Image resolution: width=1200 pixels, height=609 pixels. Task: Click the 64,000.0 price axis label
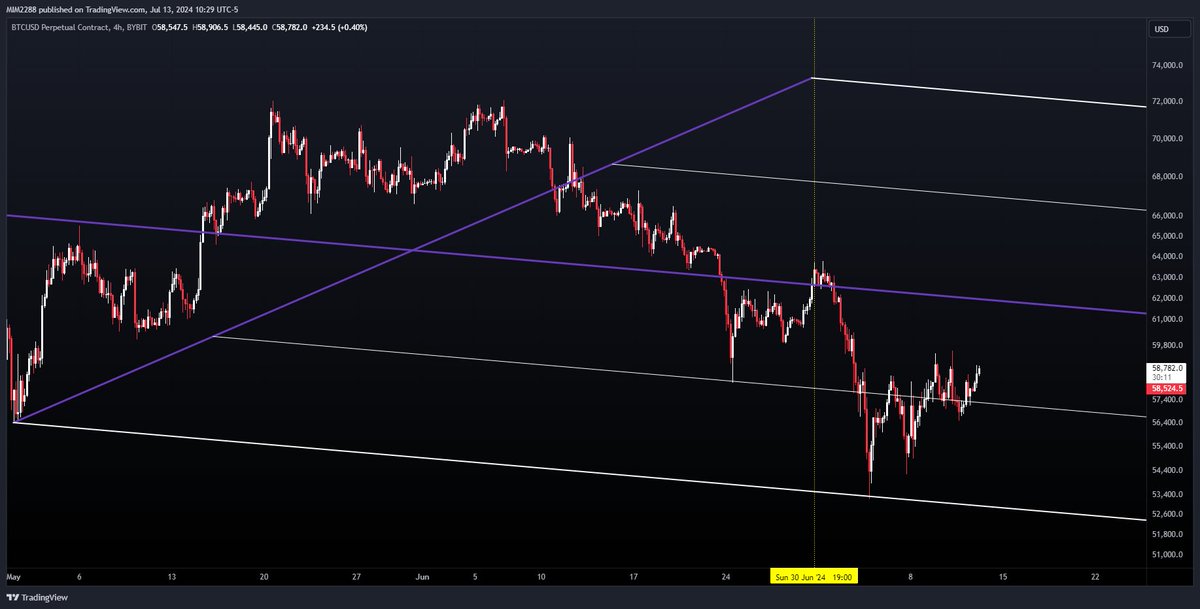click(x=1169, y=257)
